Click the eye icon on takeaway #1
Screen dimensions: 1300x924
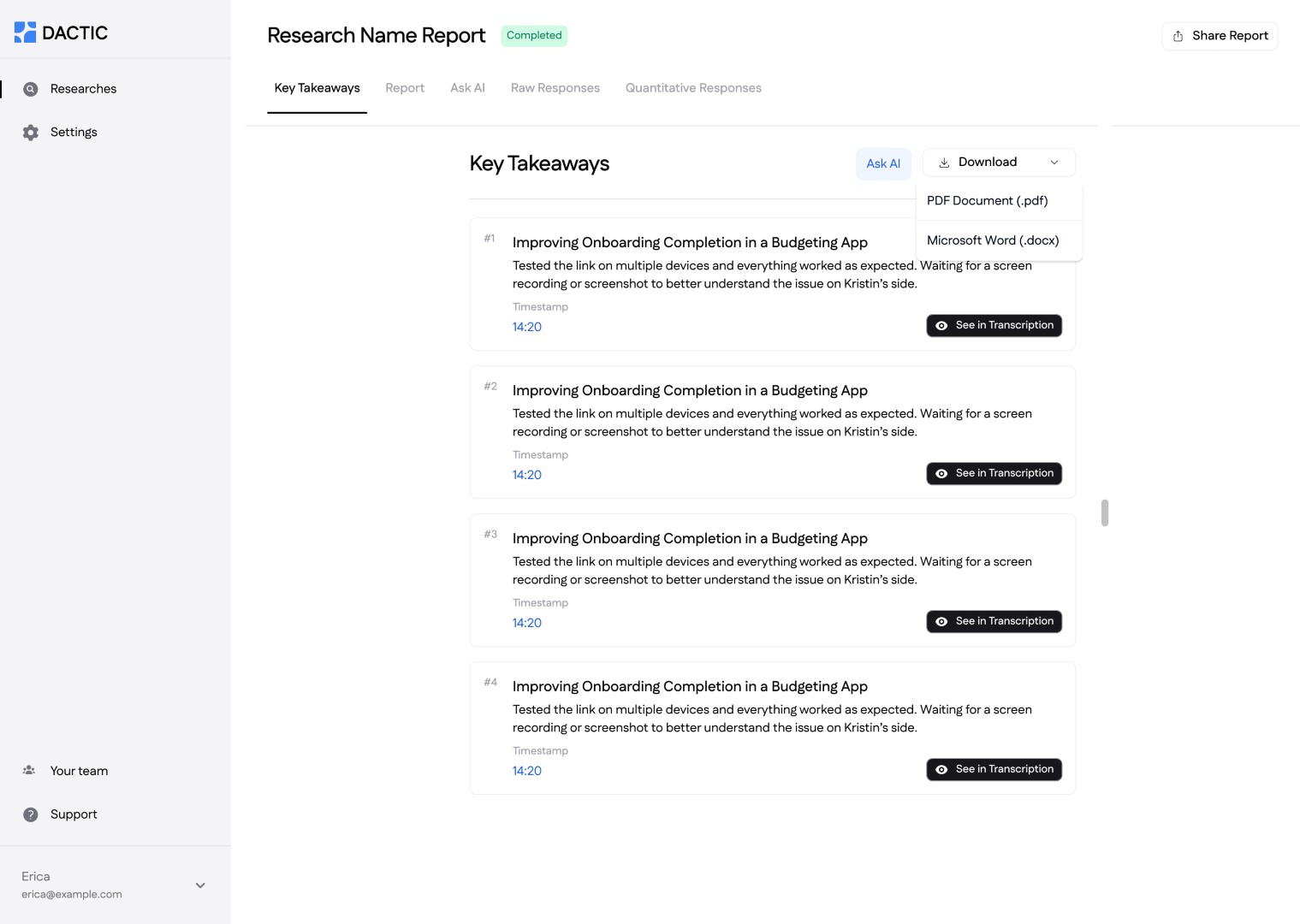point(941,326)
